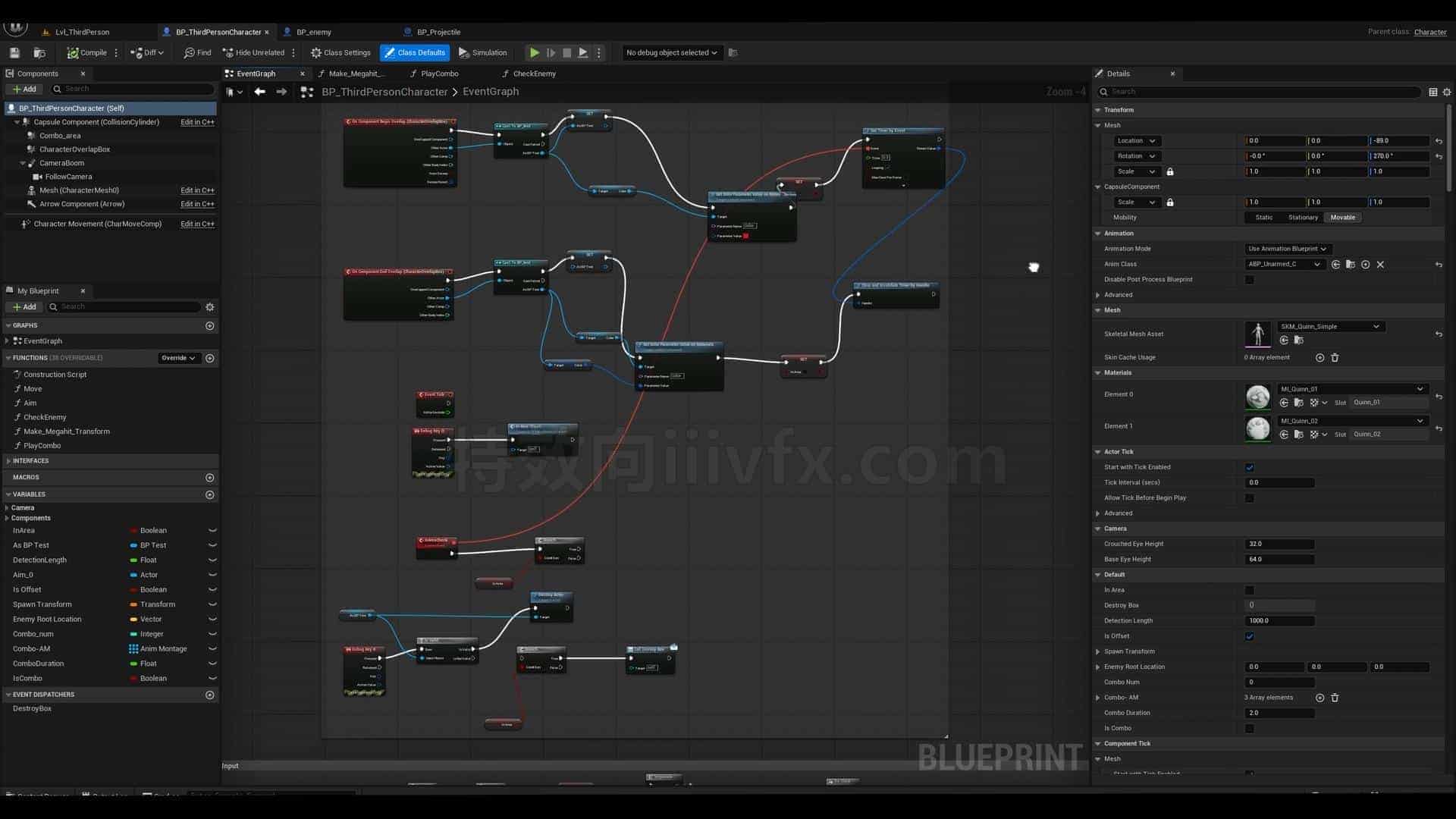Click the Save blueprint icon in the toolbar
1456x819 pixels.
point(14,52)
